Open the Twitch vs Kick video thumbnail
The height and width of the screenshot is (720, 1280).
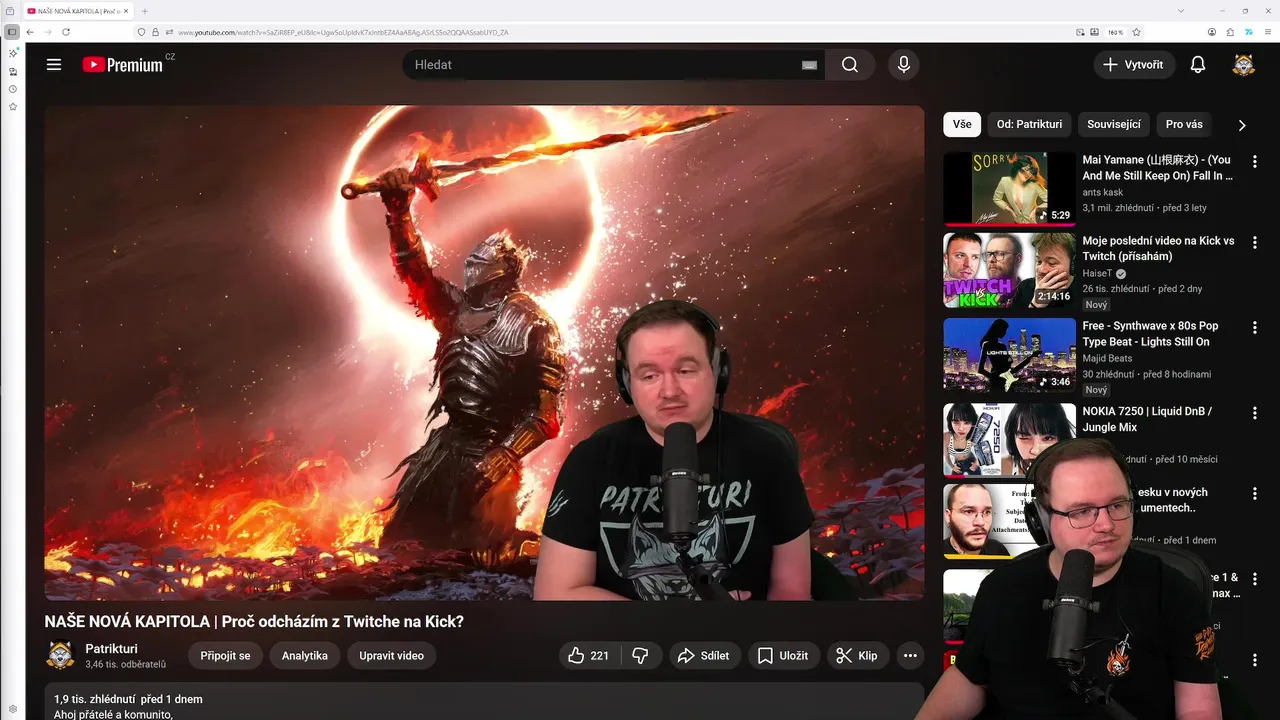tap(1009, 270)
